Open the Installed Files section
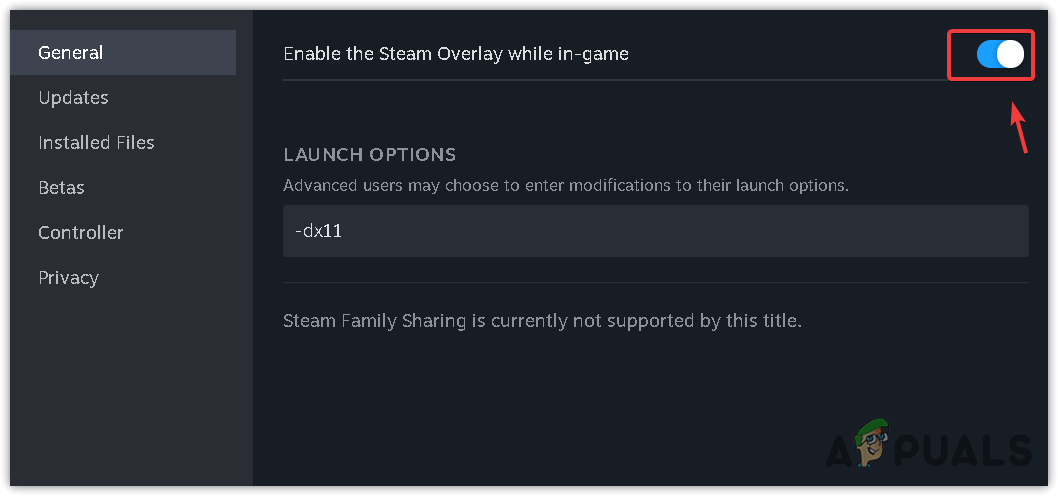 (x=96, y=143)
